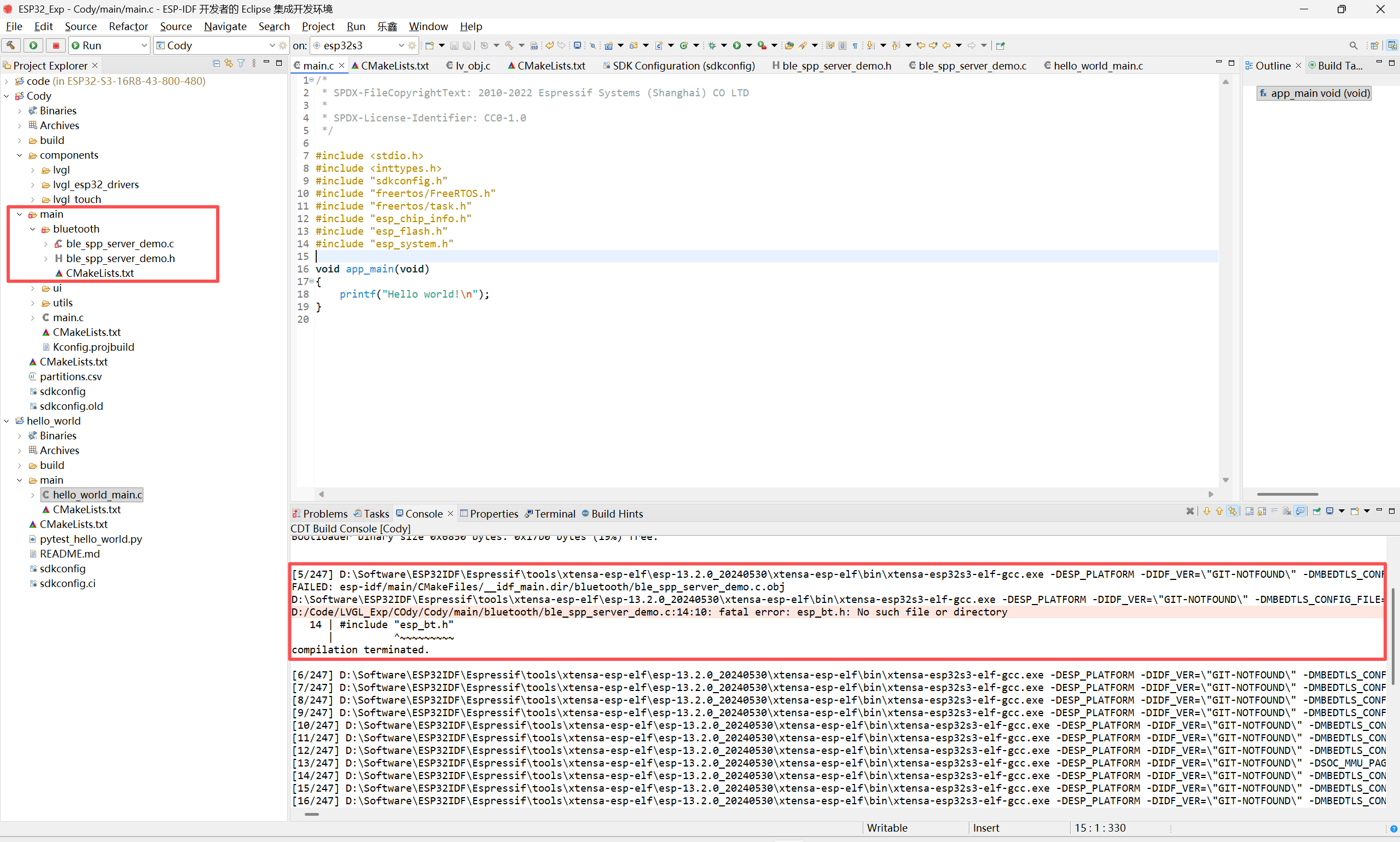Switch to ble_spp_server_demo.h editor tab
Screen dimensions: 1400x842
coord(831,66)
